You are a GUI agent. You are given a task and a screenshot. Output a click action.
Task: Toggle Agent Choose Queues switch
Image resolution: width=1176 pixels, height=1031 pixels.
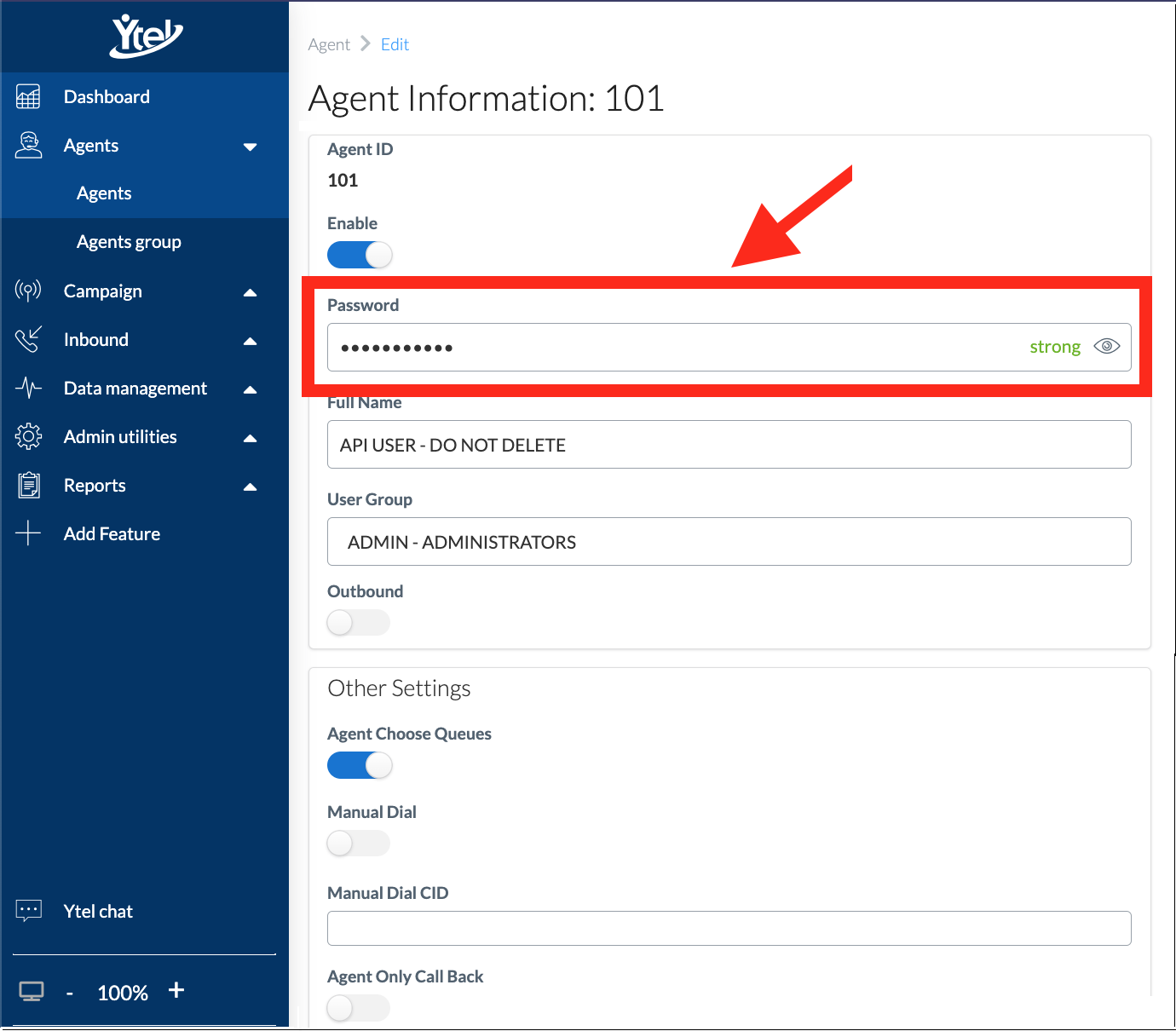[x=360, y=765]
